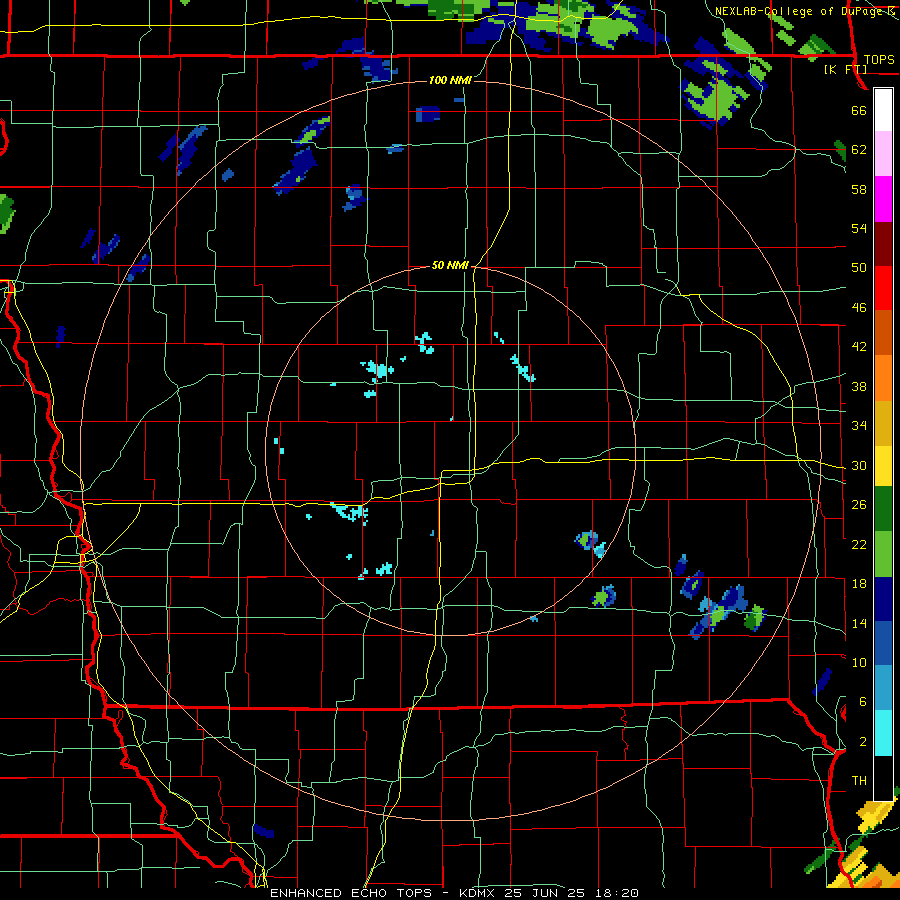Click legend value "22"
Viewport: 900px width, 900px height.
[859, 545]
